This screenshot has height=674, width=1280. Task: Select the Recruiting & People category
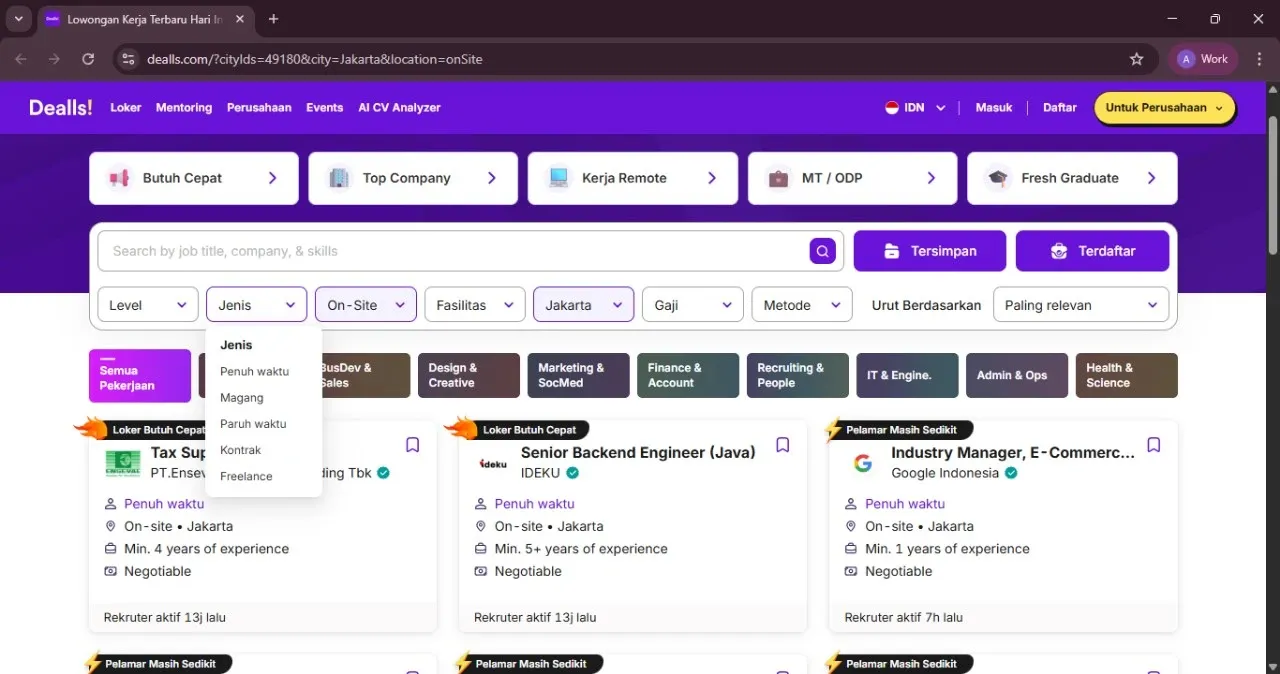click(798, 375)
